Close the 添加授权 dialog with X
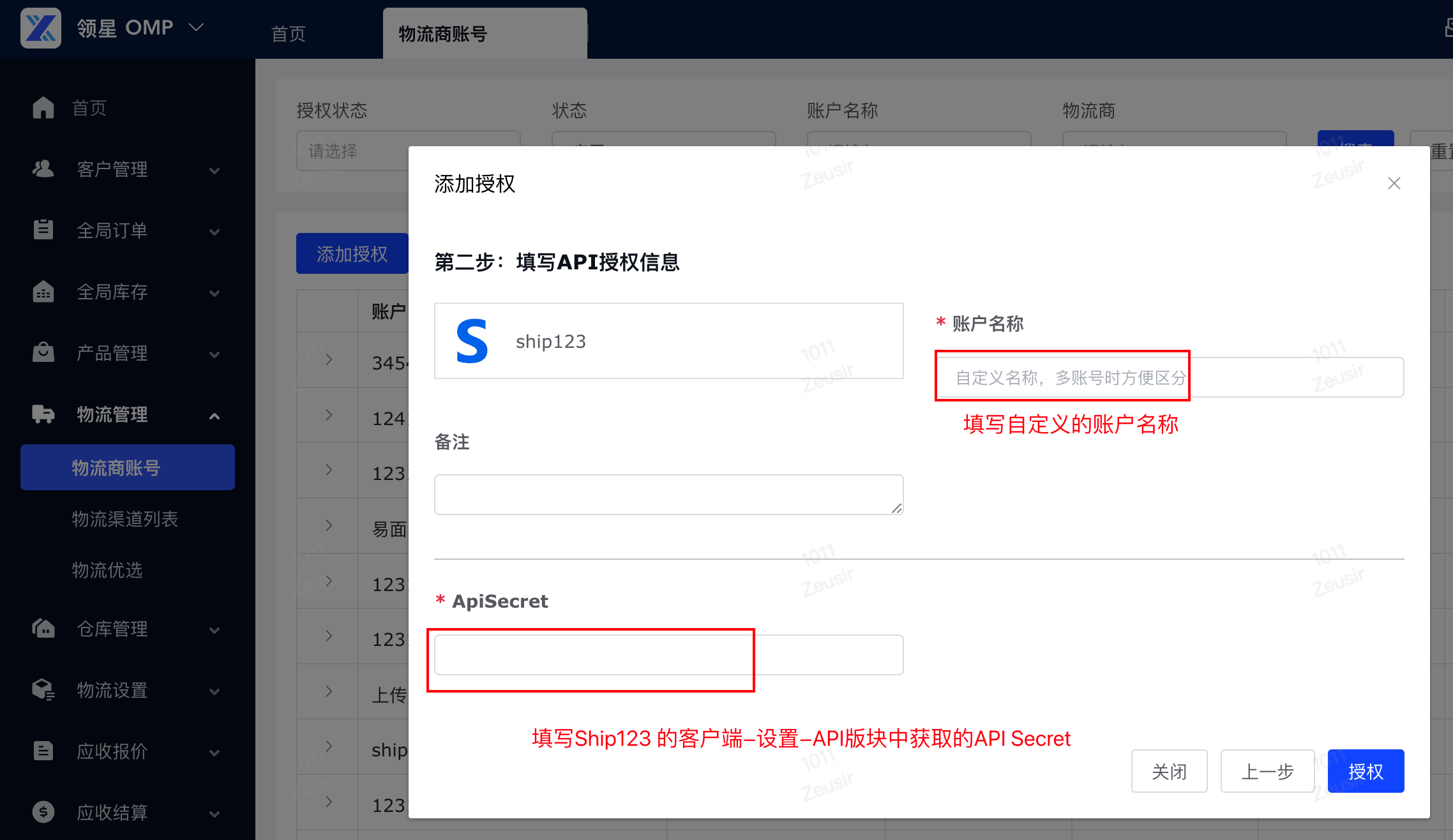 1394,184
